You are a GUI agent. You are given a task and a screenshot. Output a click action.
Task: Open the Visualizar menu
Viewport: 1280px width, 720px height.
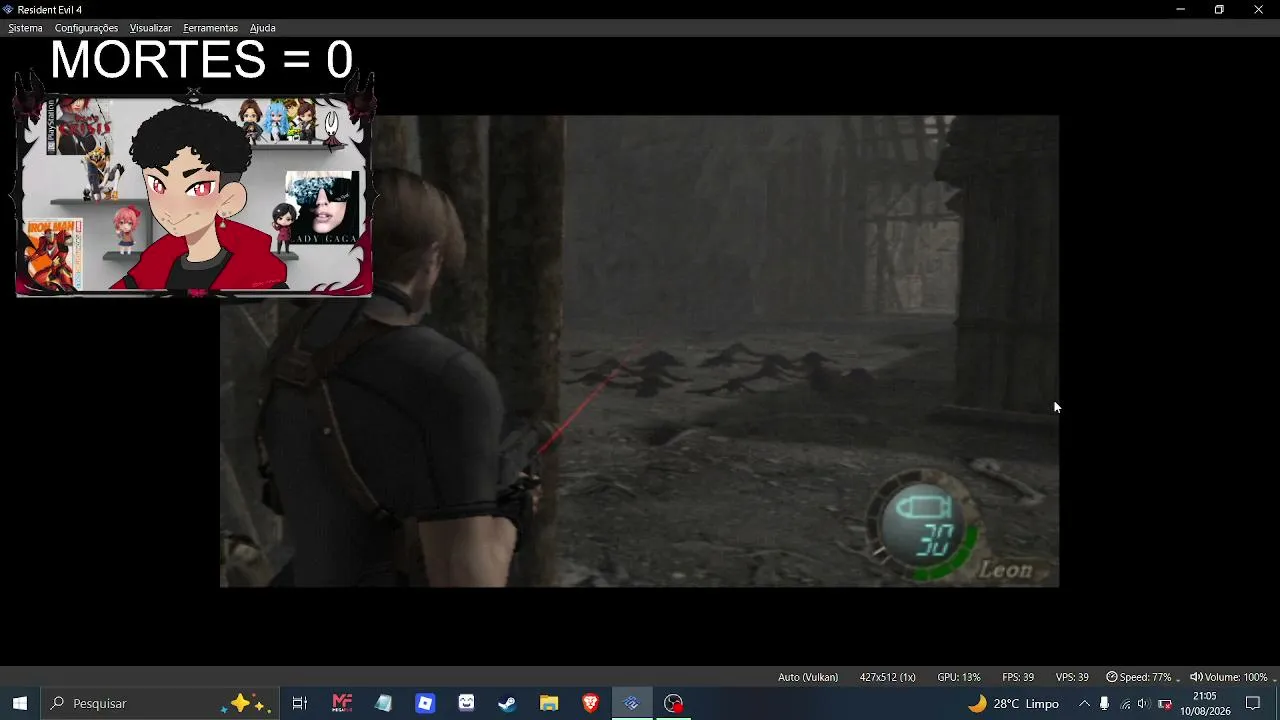[150, 28]
